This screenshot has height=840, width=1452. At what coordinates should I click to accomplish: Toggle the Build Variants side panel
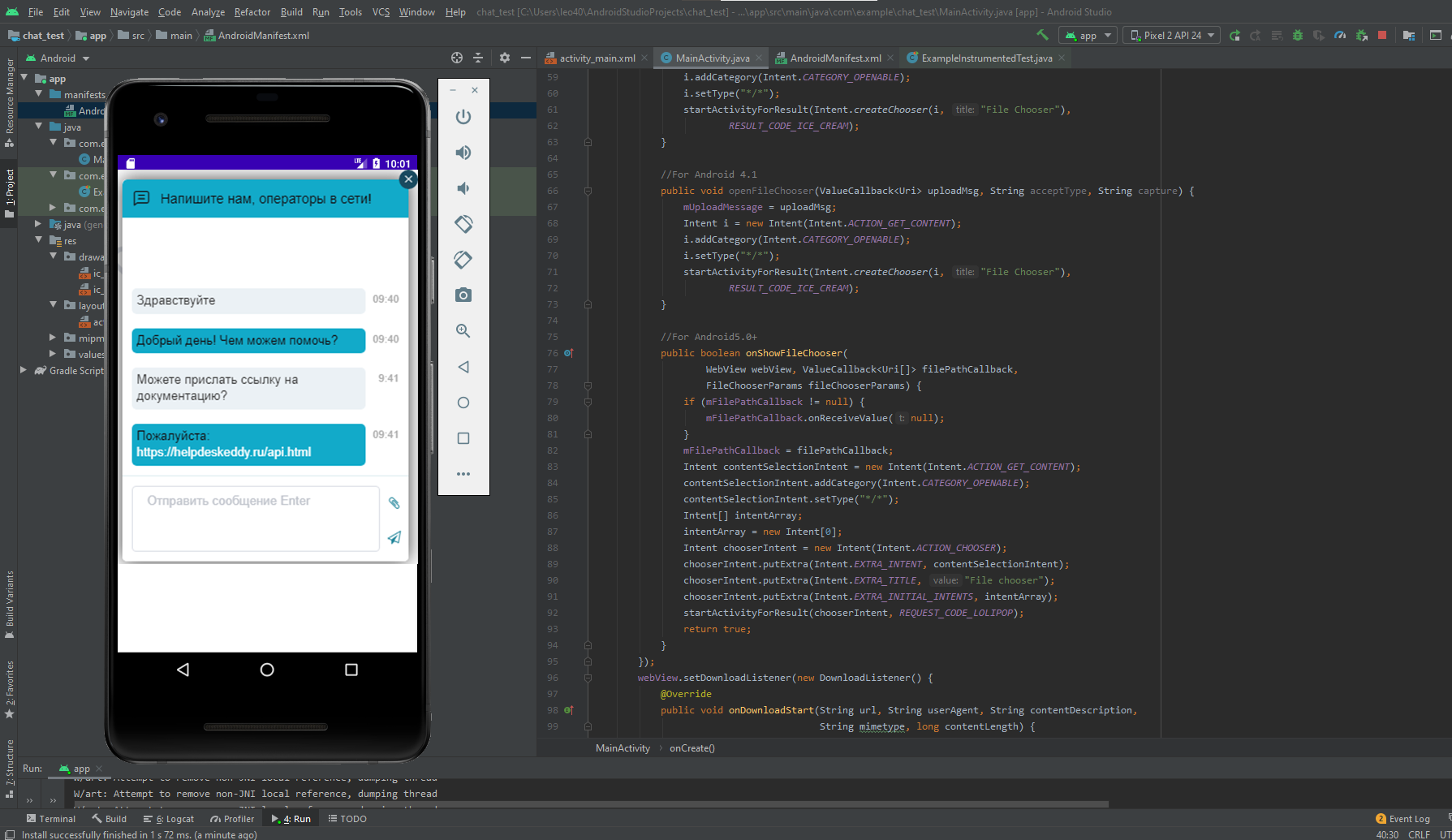[10, 603]
